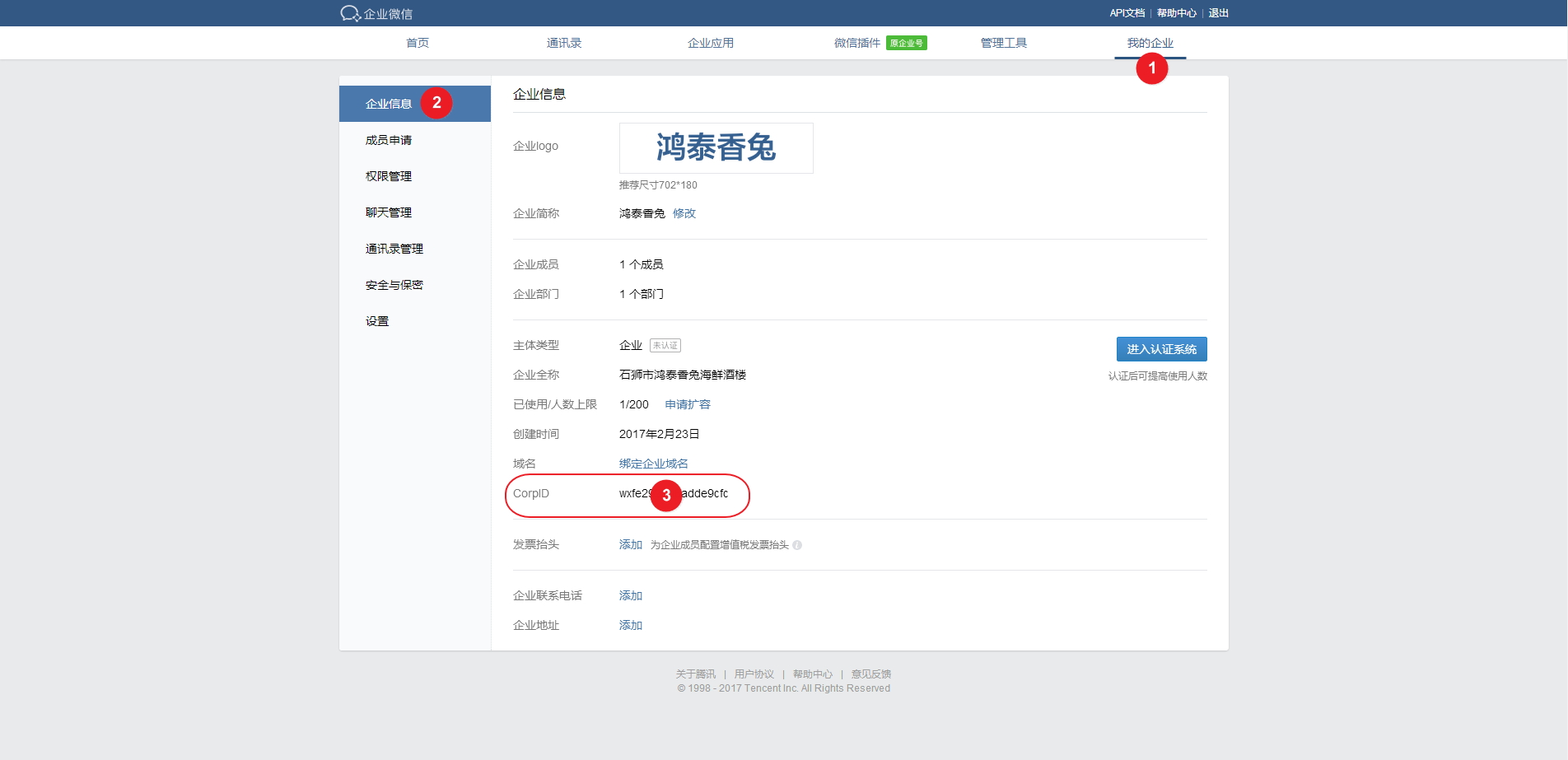This screenshot has height=760, width=1568.
Task: Click 添加 for 企业地址
Action: (631, 625)
